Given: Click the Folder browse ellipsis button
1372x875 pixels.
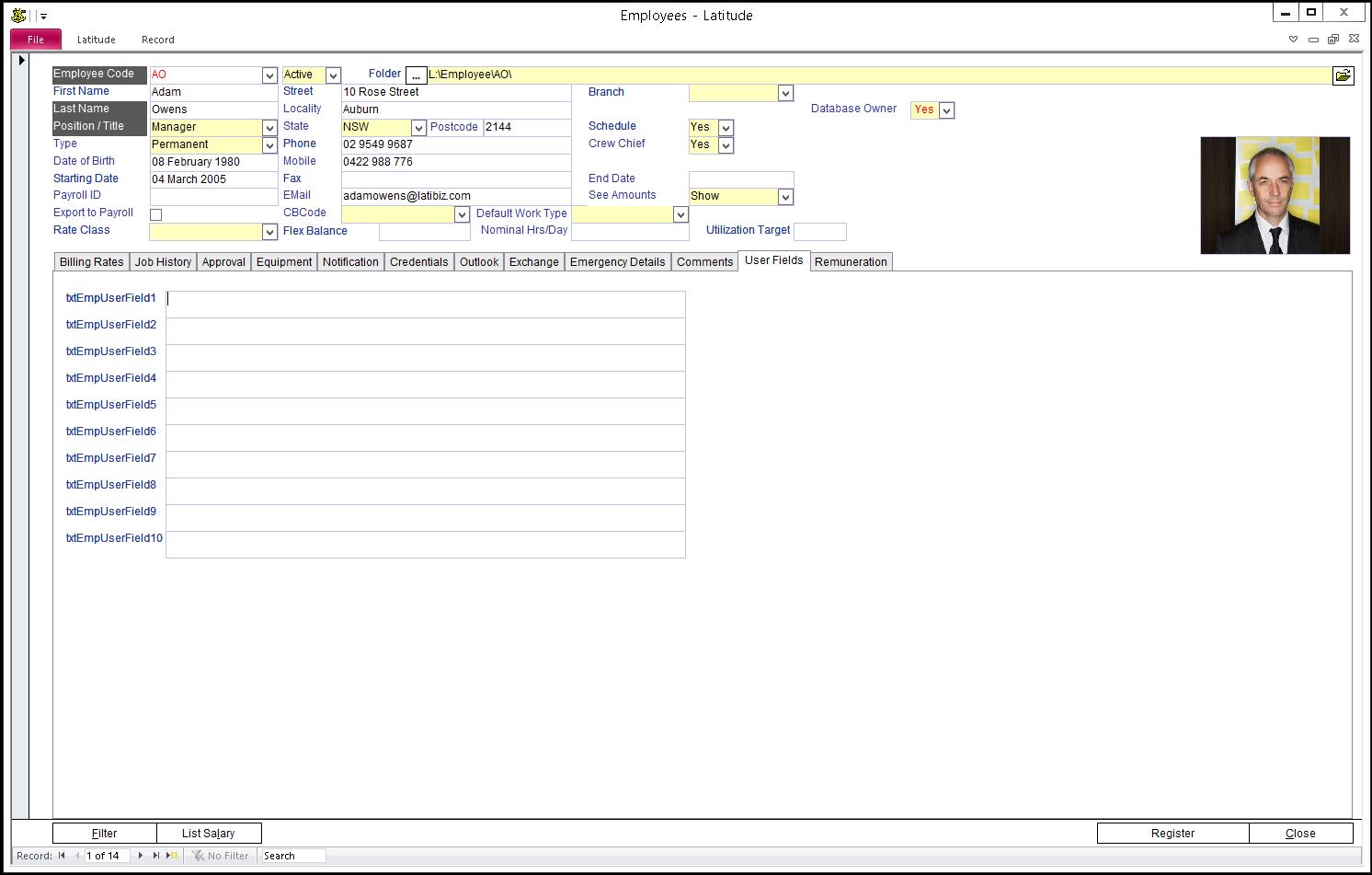Looking at the screenshot, I should (416, 75).
